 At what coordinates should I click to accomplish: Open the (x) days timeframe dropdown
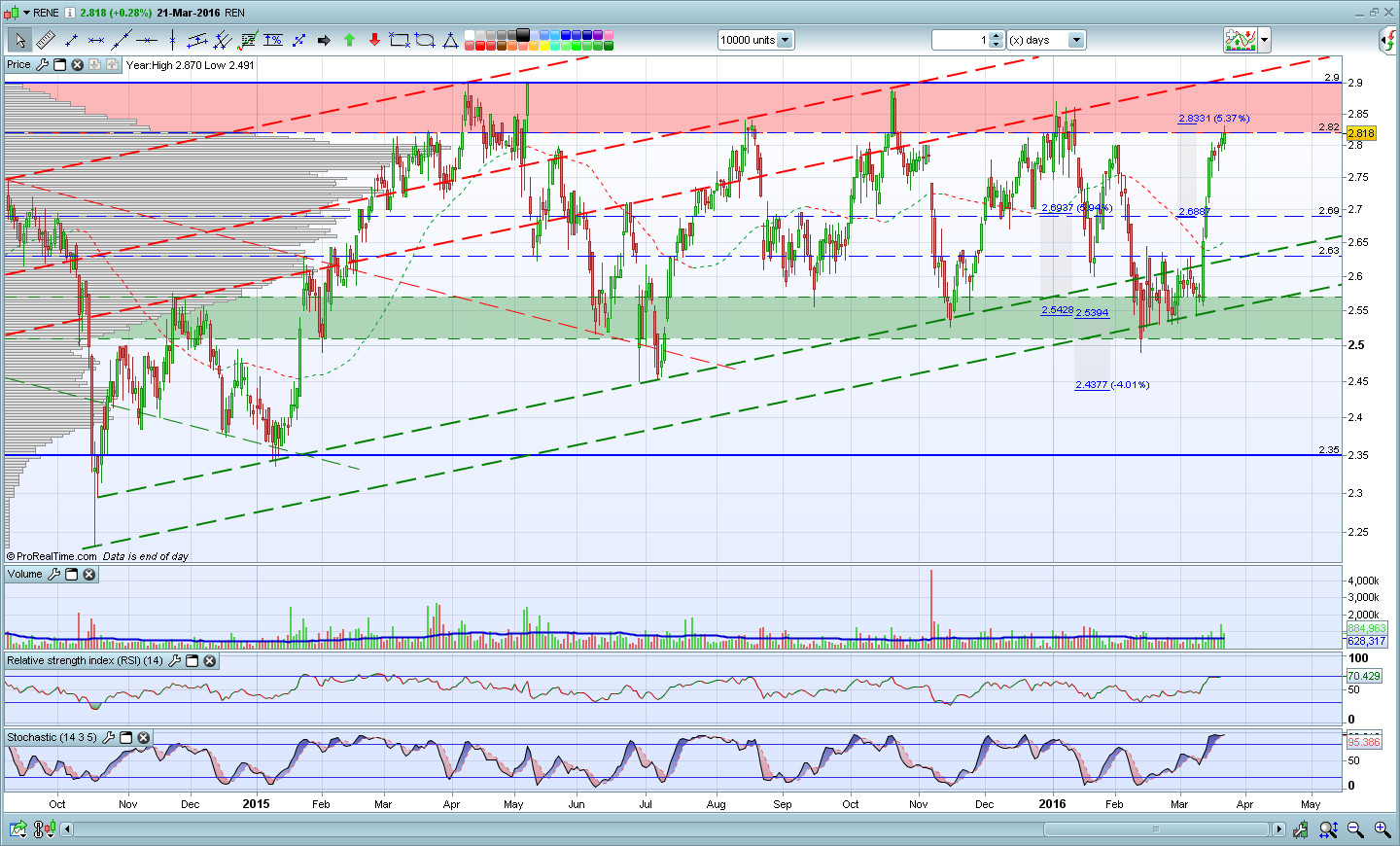1075,40
